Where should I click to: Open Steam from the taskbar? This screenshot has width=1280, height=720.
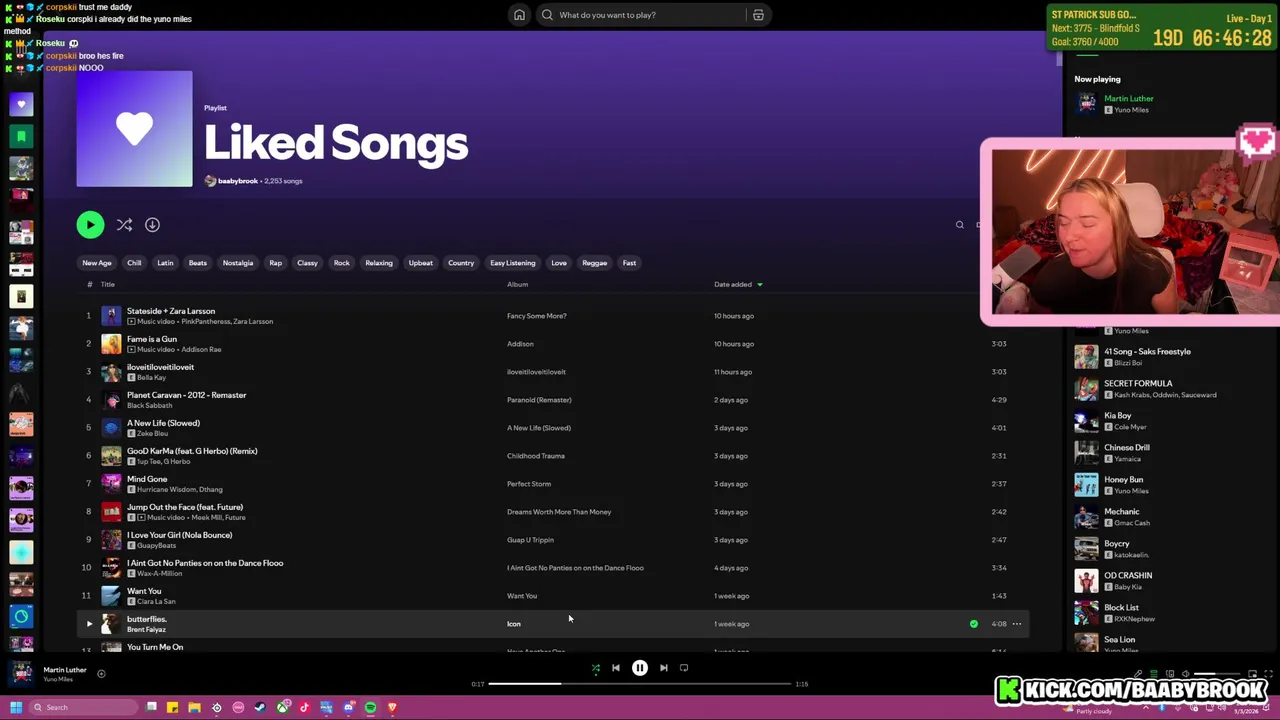click(260, 708)
